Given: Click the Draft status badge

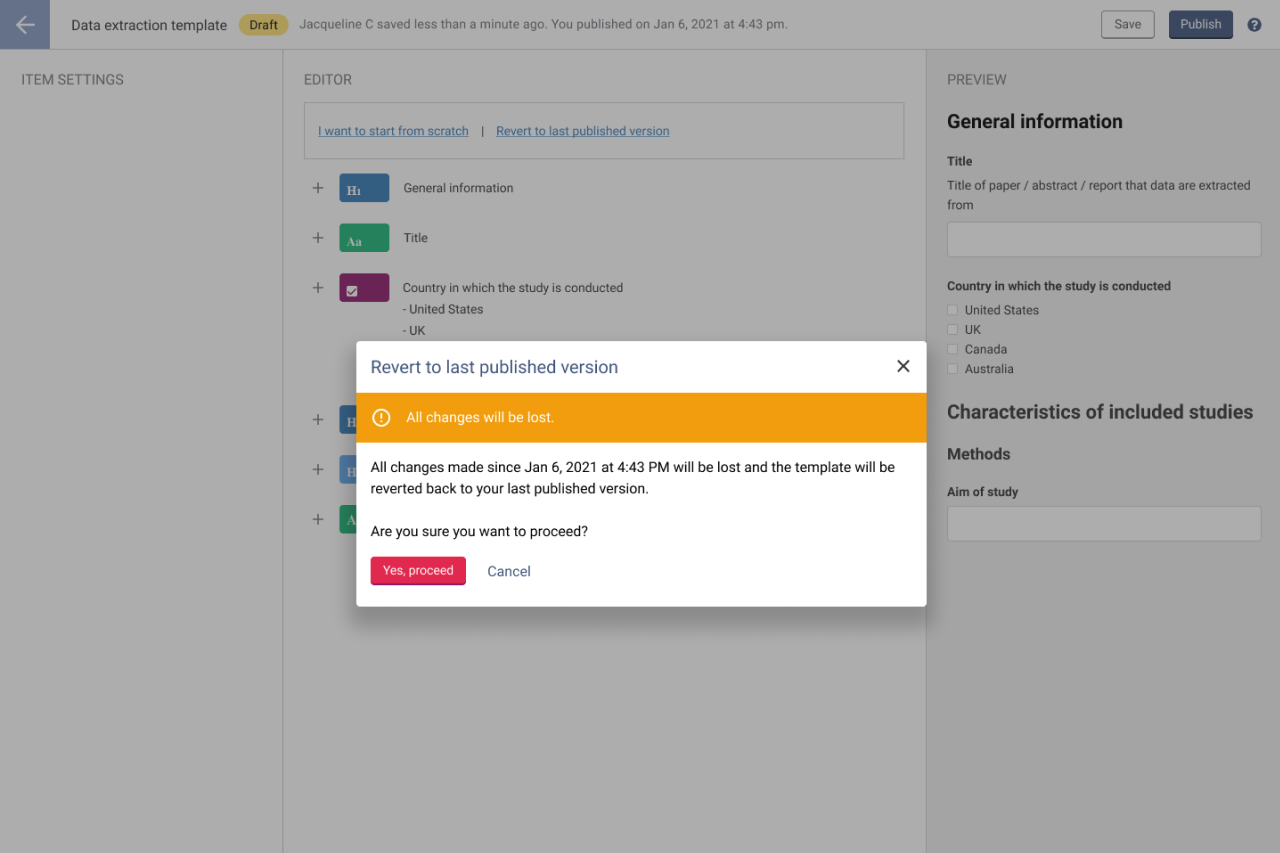Looking at the screenshot, I should [264, 25].
